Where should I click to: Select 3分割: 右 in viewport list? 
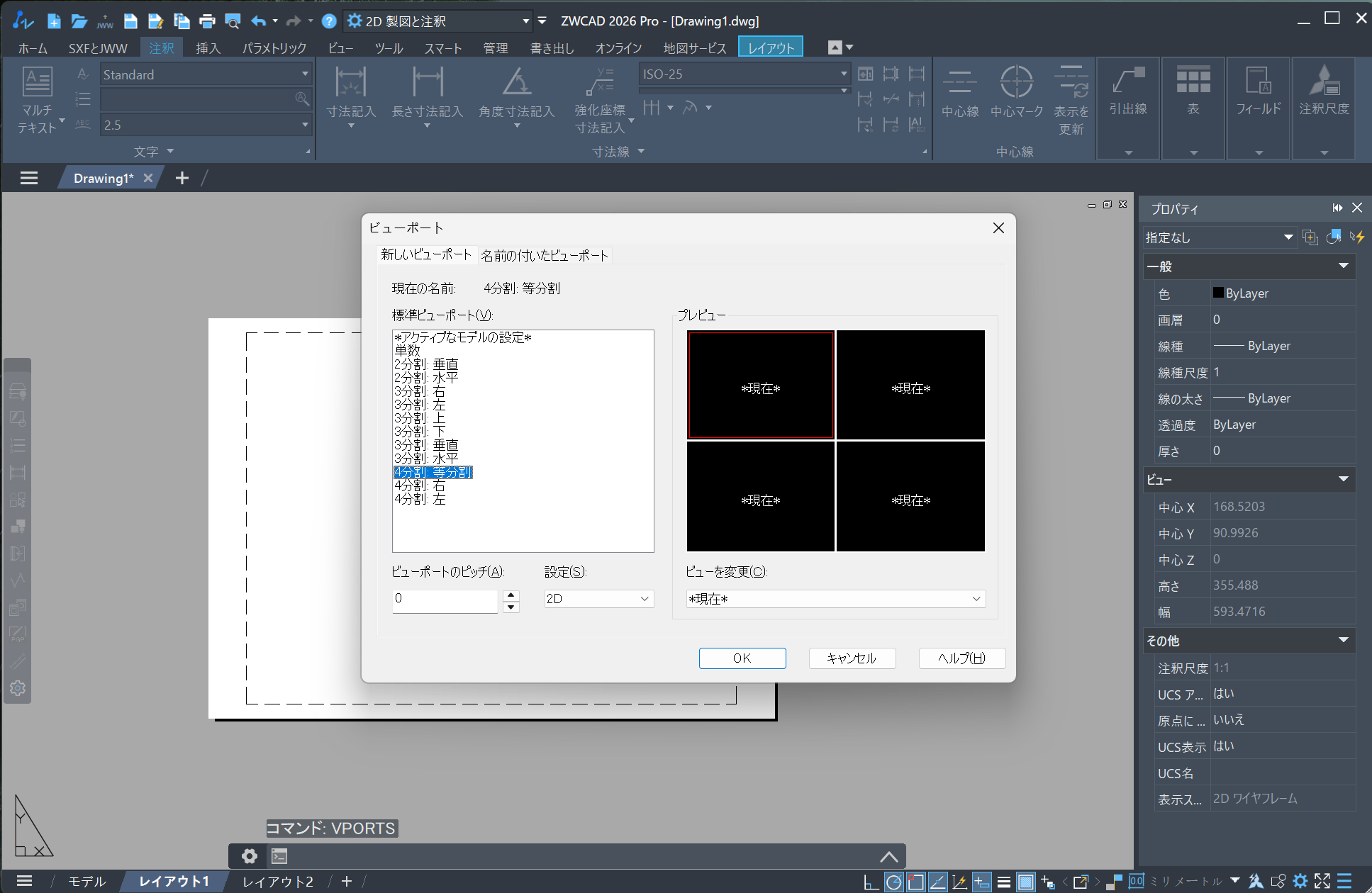[x=420, y=391]
